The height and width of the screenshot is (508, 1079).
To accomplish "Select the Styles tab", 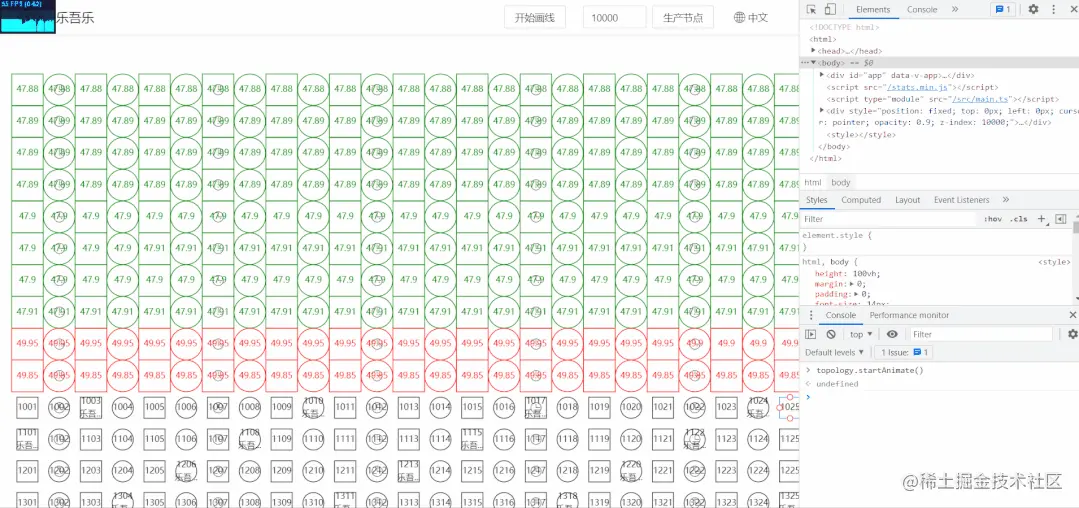I will click(x=816, y=200).
